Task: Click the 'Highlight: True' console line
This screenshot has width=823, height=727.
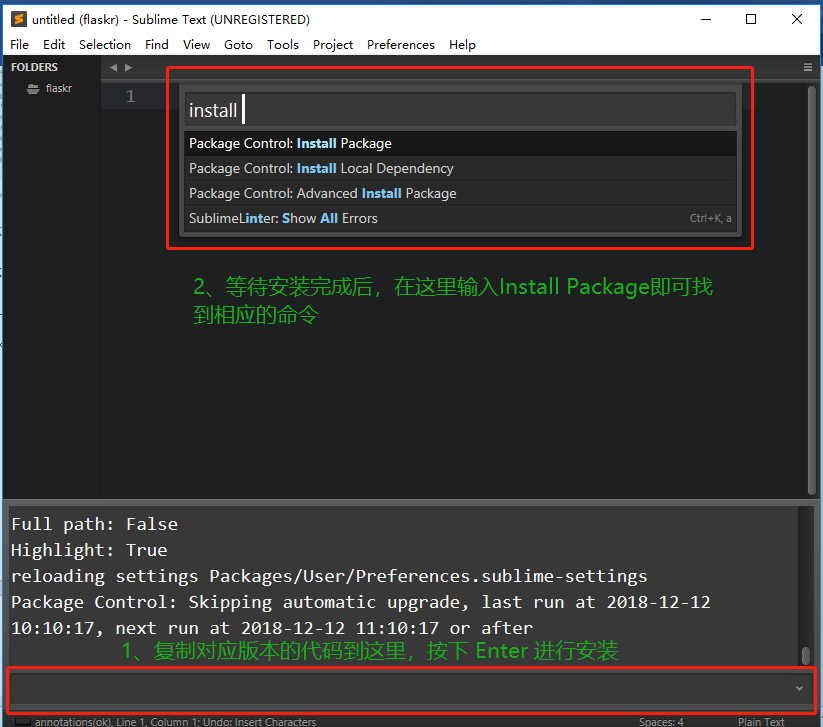Action: (x=89, y=550)
